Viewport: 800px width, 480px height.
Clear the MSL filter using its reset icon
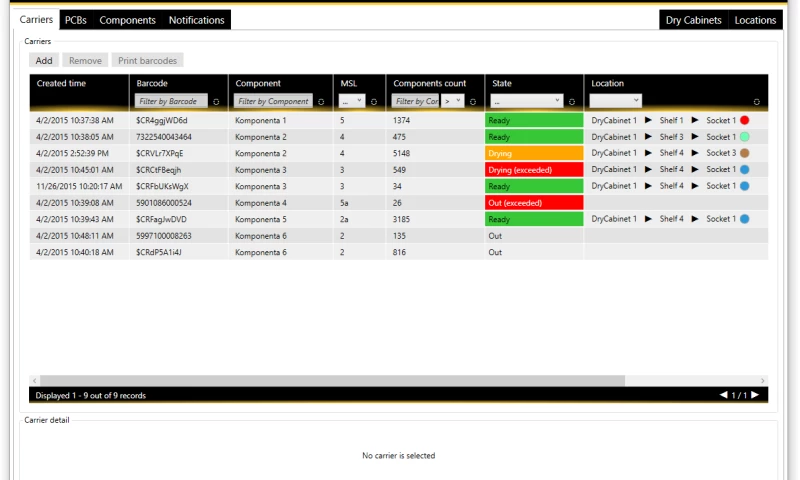tap(373, 101)
